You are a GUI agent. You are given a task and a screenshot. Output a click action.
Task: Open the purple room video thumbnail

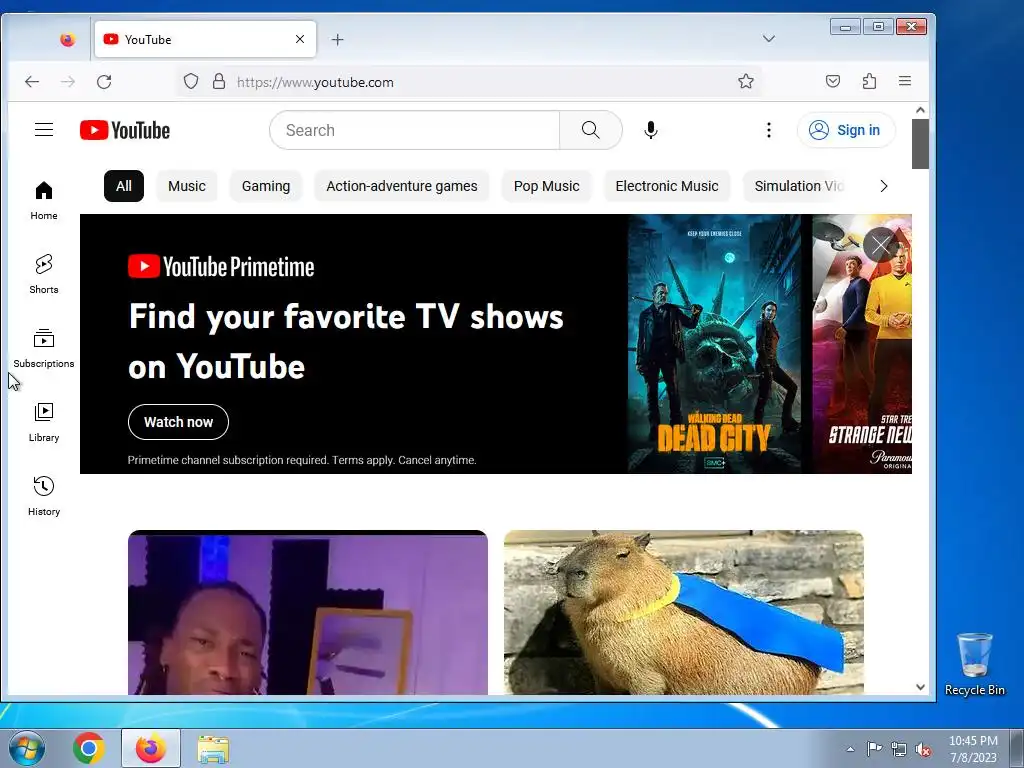(x=308, y=613)
